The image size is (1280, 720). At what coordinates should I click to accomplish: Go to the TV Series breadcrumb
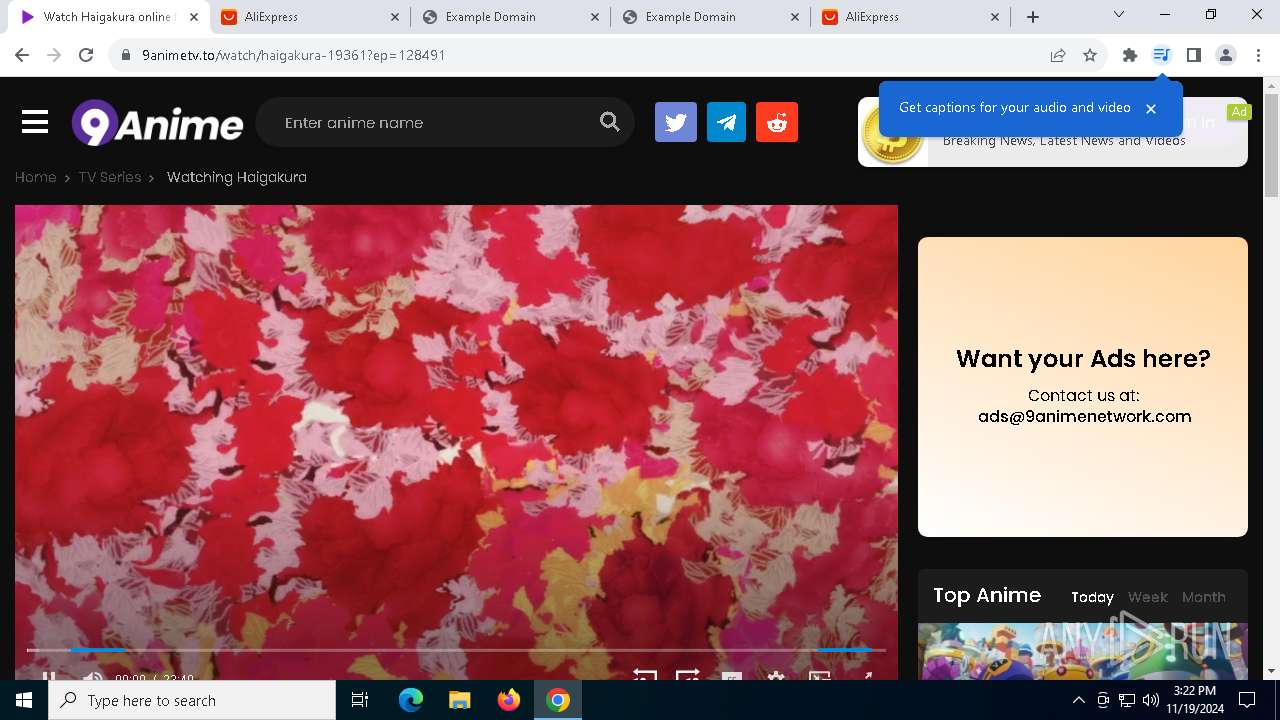click(110, 177)
